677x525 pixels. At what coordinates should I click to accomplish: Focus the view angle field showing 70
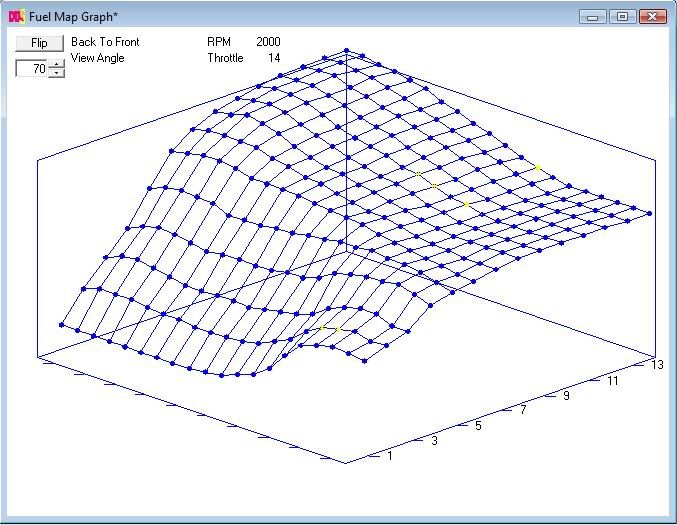pyautogui.click(x=32, y=68)
